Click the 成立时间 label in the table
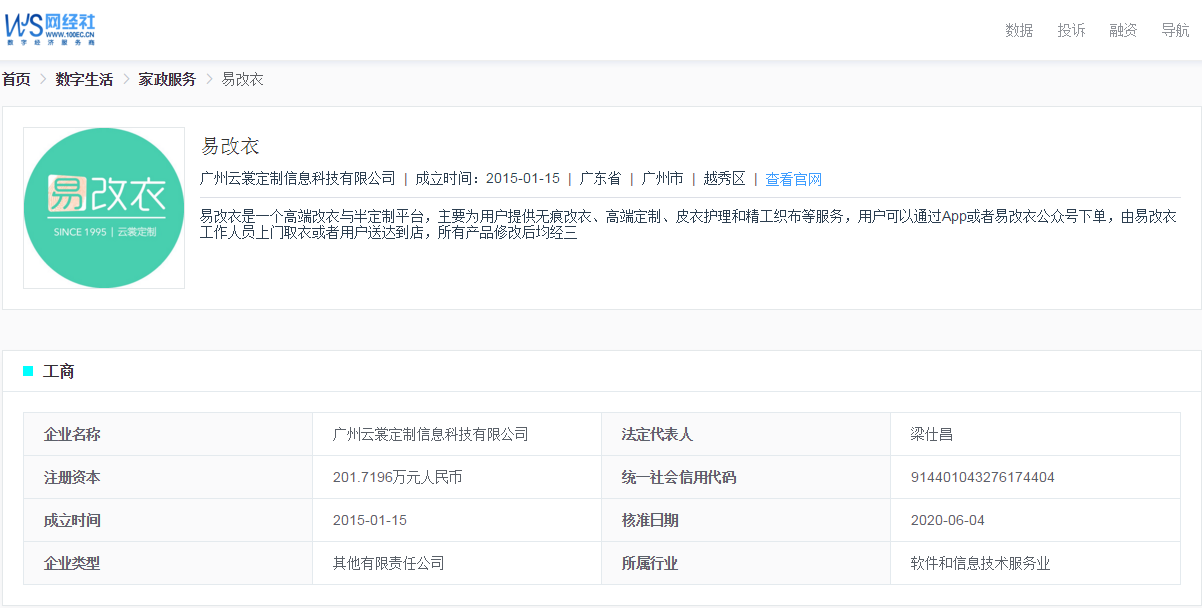 [x=72, y=520]
